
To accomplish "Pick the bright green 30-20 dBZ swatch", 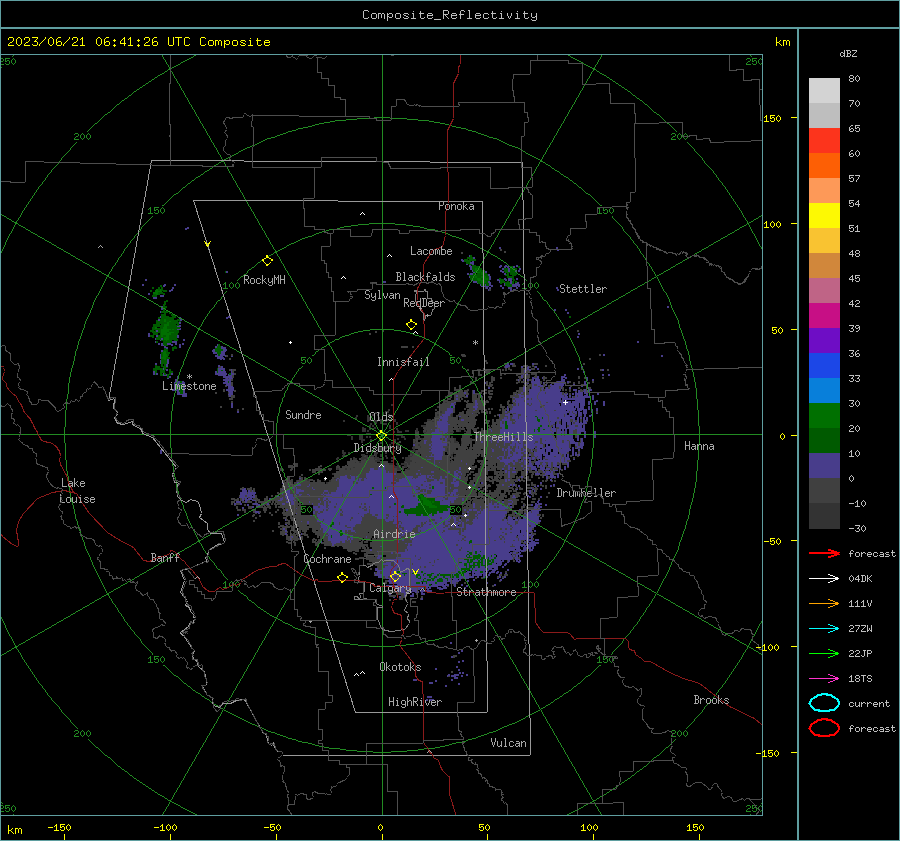I will point(824,416).
